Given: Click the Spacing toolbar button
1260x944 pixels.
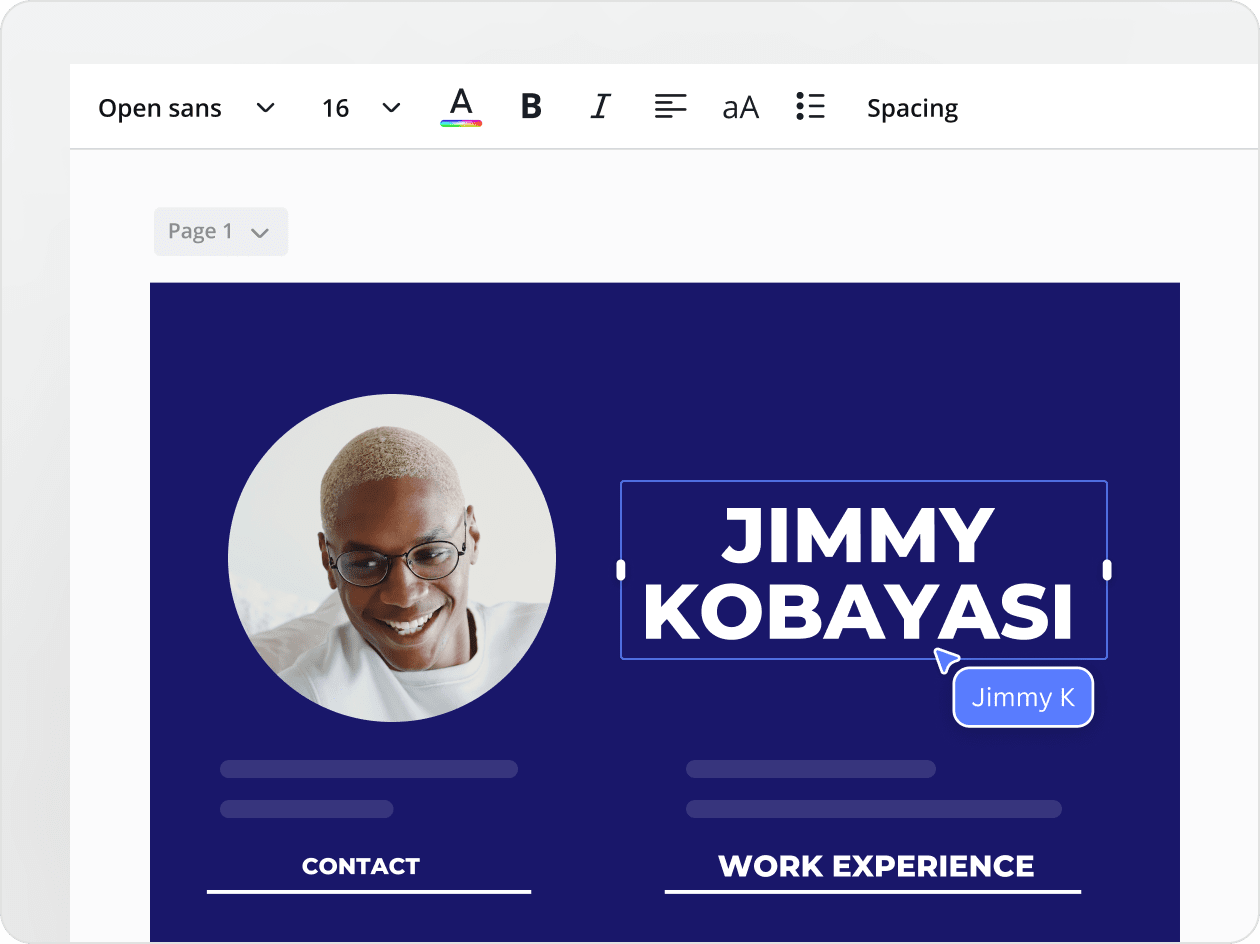Looking at the screenshot, I should [x=912, y=107].
